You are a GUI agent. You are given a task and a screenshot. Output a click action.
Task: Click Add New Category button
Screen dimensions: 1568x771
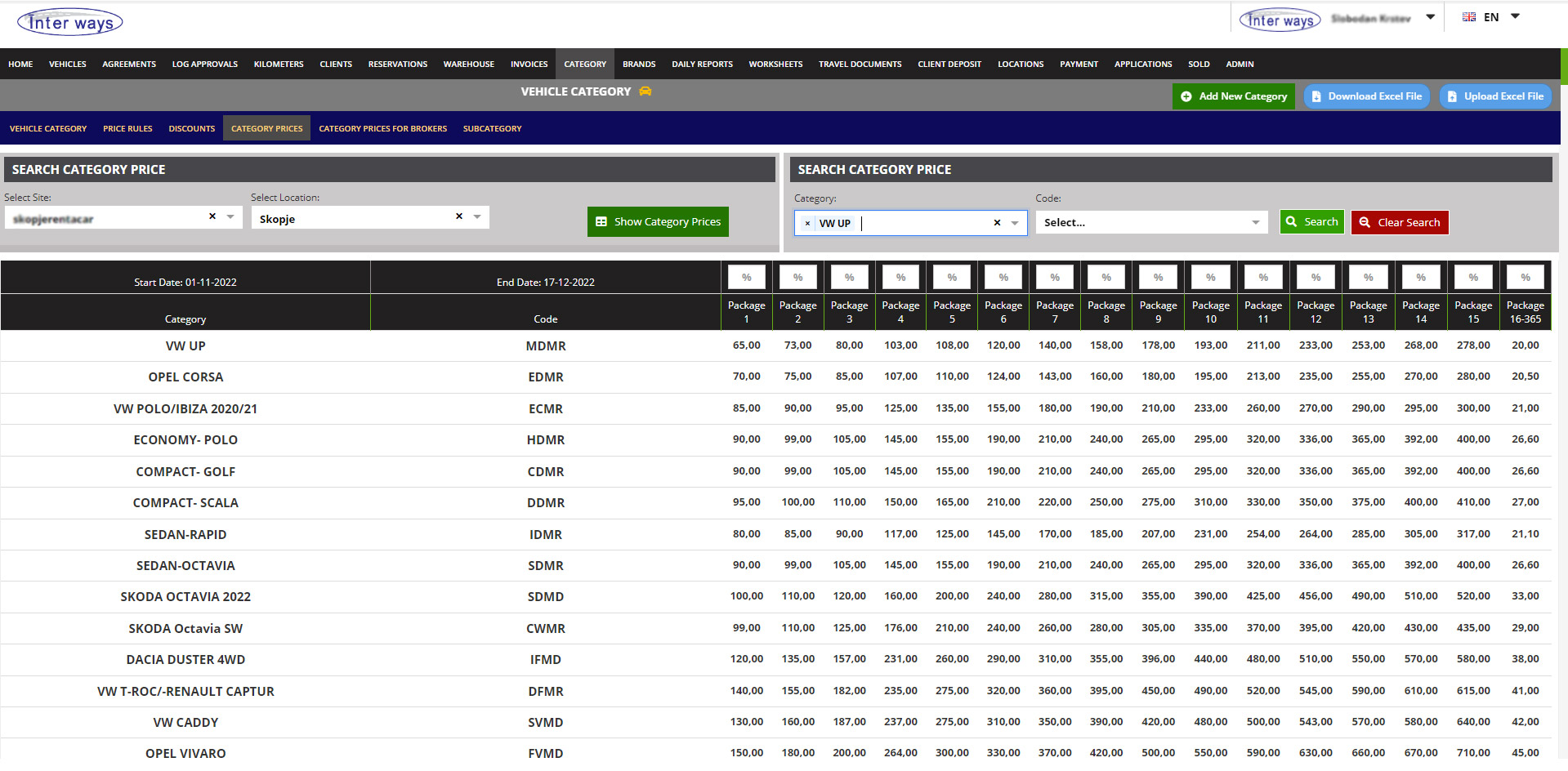[1234, 96]
